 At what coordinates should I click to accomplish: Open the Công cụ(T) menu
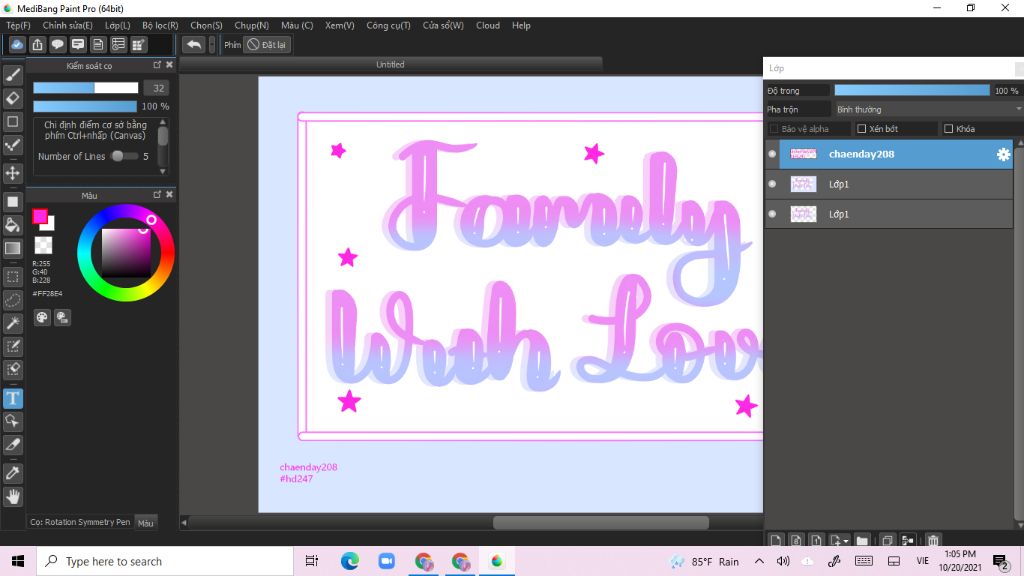(388, 25)
